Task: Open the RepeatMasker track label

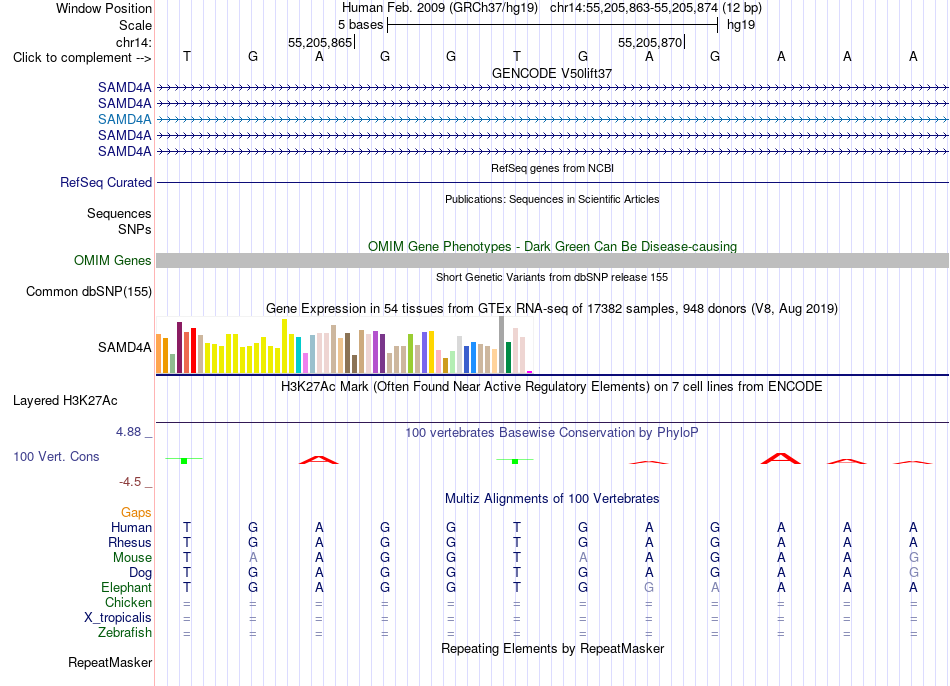Action: 110,662
